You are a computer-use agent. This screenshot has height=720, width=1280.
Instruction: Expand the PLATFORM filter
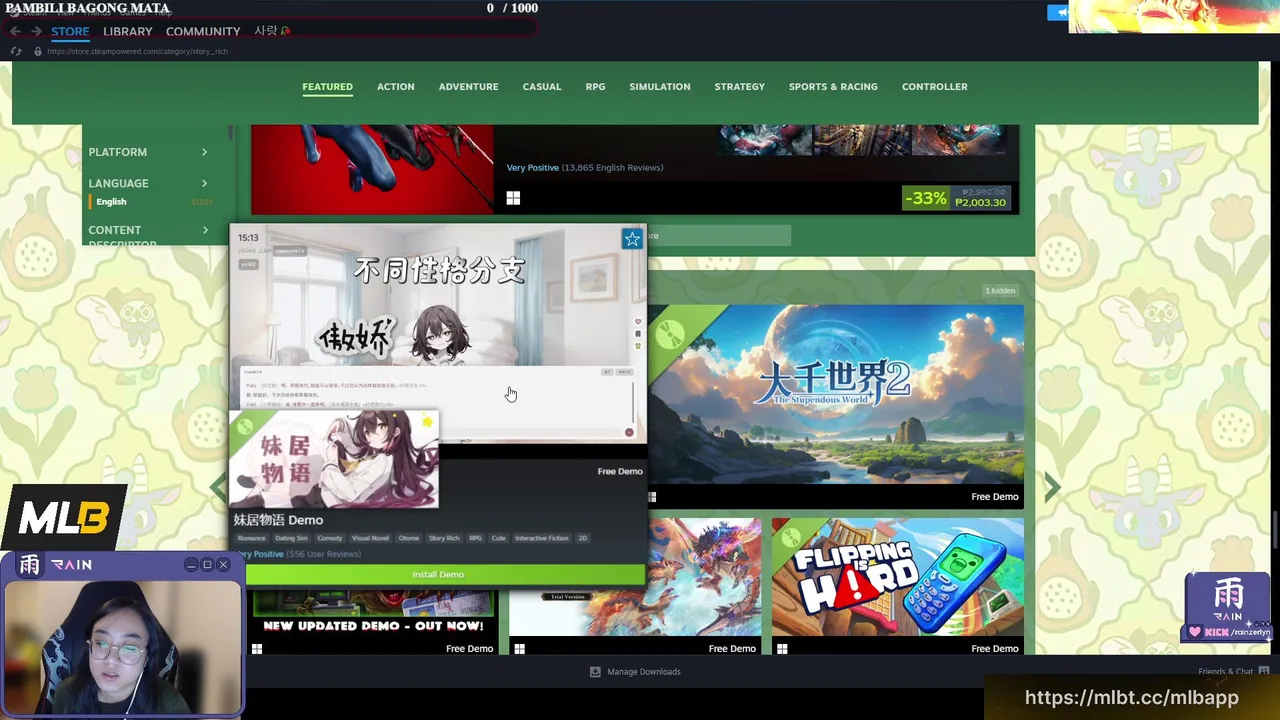pos(148,152)
